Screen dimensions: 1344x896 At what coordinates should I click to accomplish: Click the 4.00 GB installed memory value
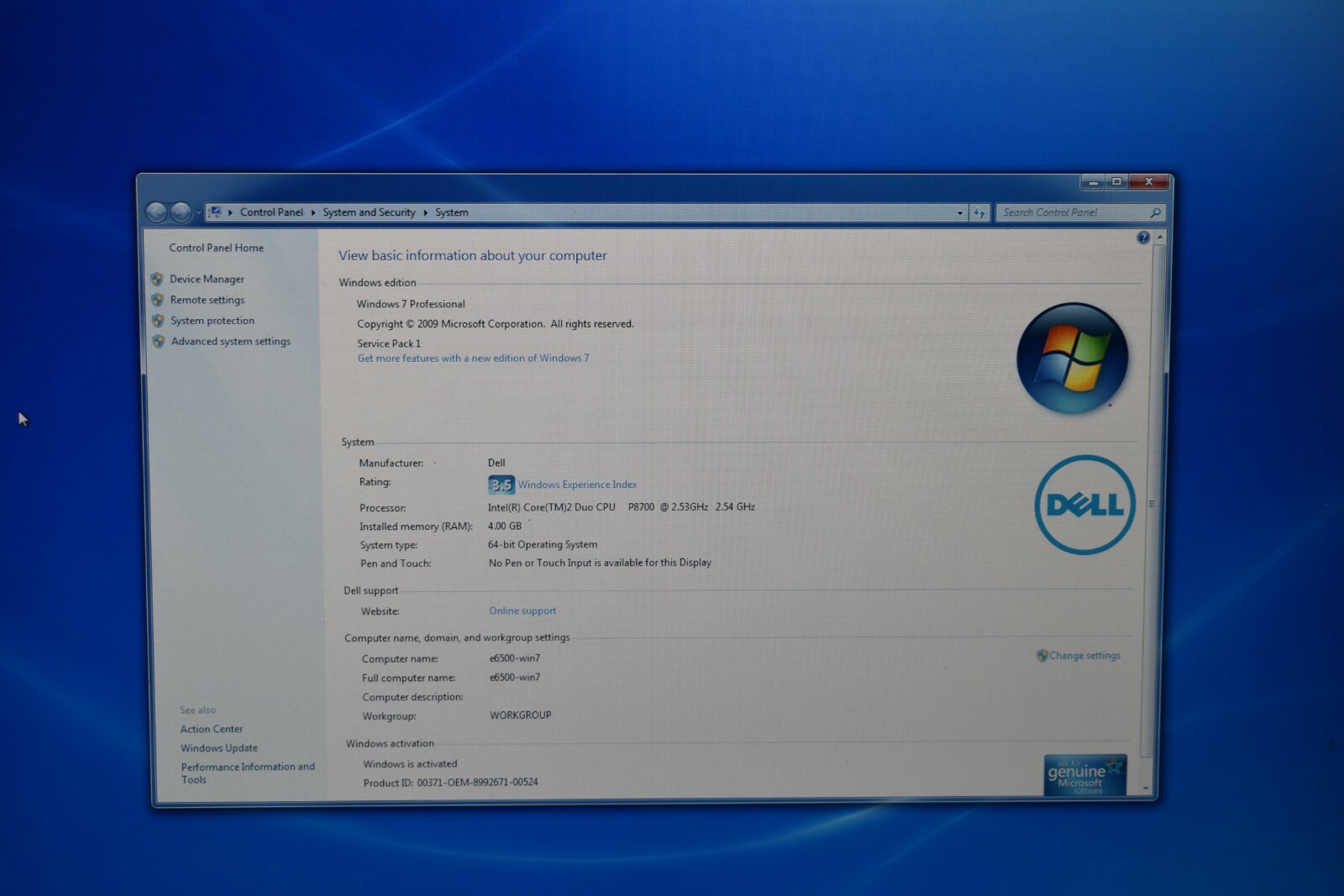505,527
